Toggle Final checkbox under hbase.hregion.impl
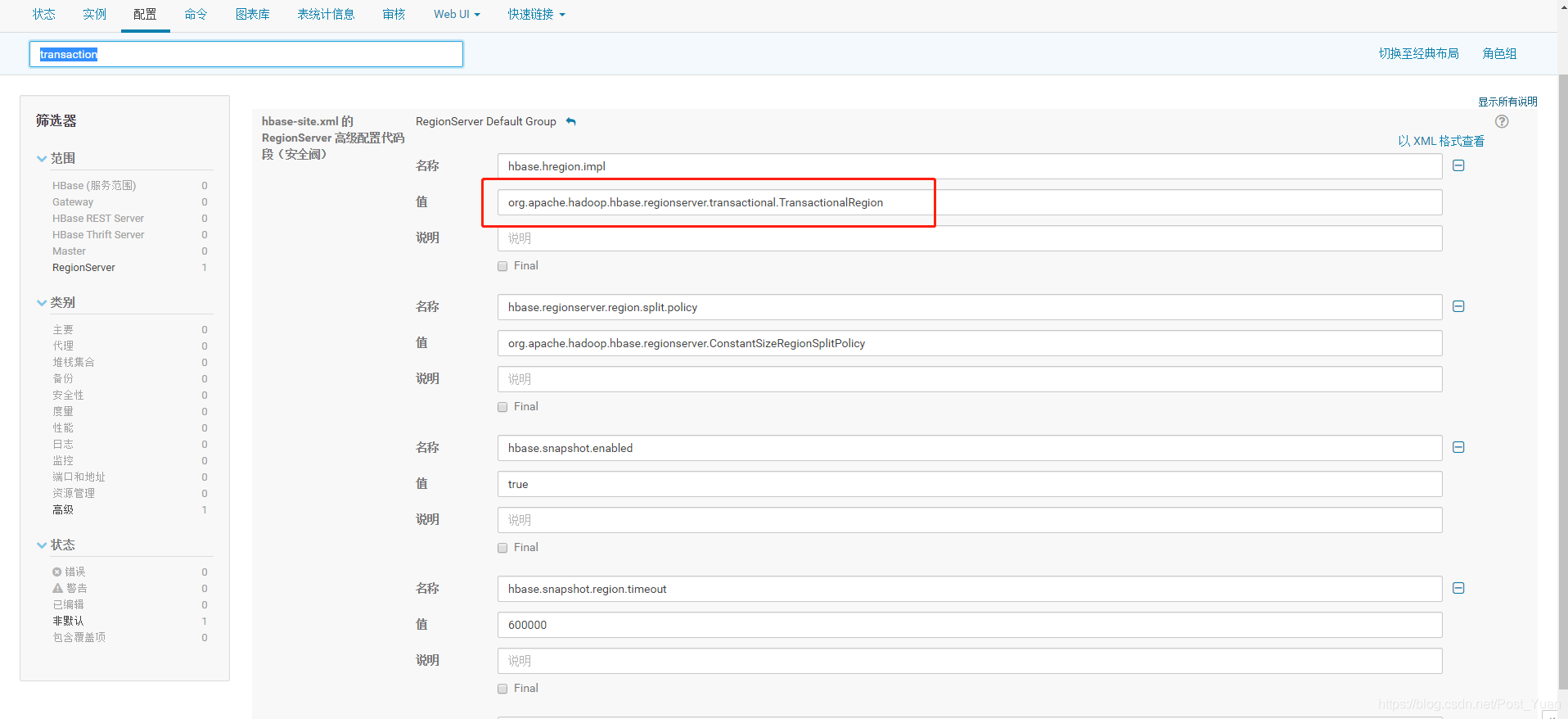1568x719 pixels. coord(502,266)
